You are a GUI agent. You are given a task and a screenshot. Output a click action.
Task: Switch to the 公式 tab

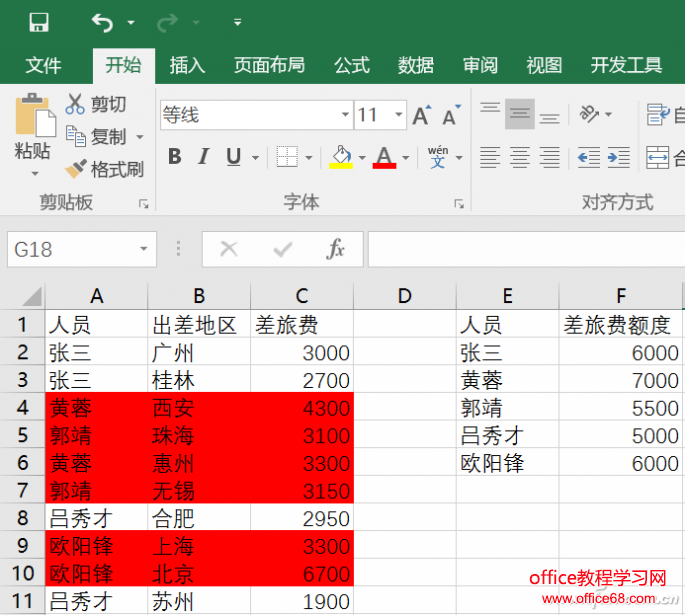[352, 66]
